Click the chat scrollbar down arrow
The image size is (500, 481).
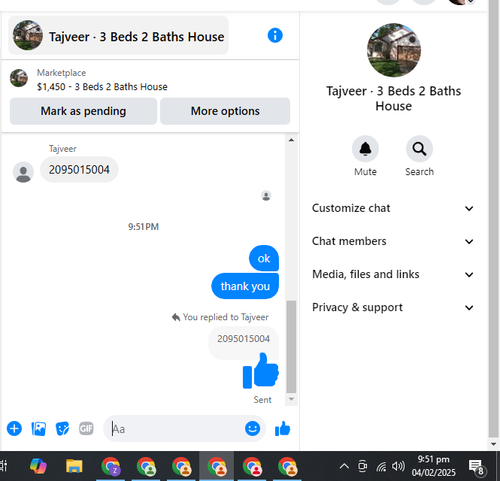click(291, 399)
